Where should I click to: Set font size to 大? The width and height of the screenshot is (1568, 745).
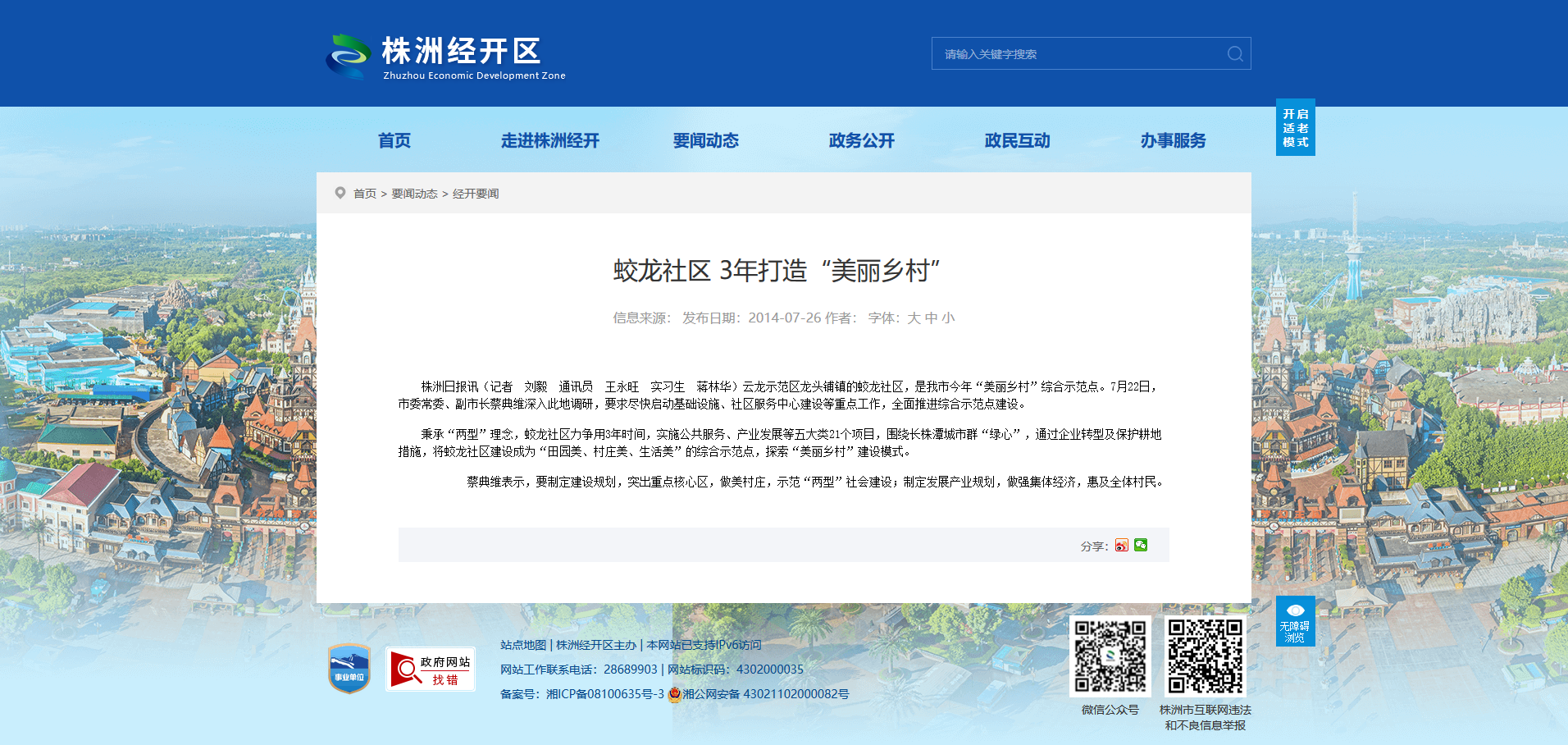[914, 318]
